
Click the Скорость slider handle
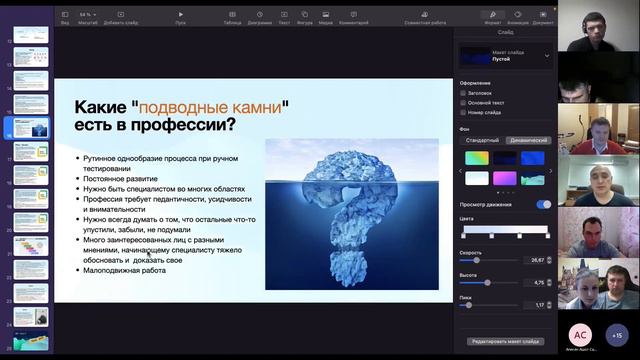(476, 260)
